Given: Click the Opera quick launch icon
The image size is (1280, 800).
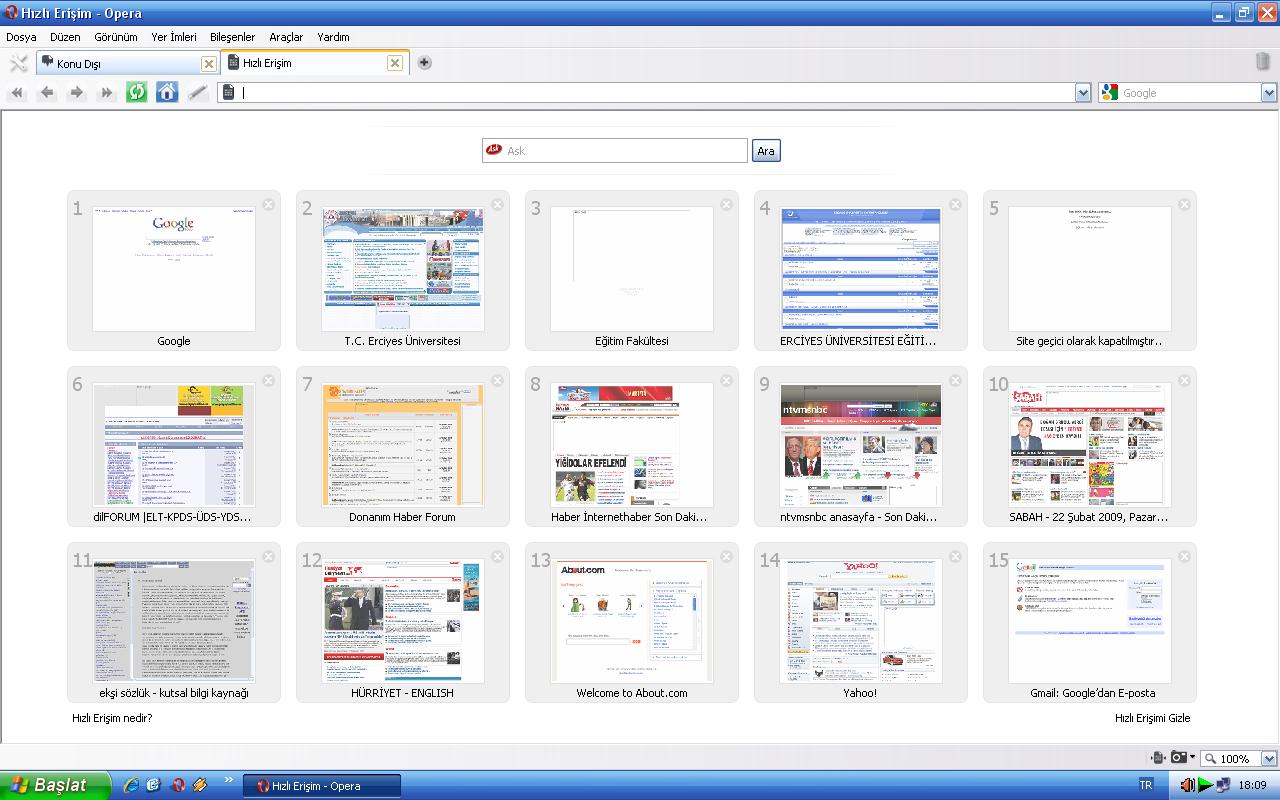Looking at the screenshot, I should [x=178, y=785].
